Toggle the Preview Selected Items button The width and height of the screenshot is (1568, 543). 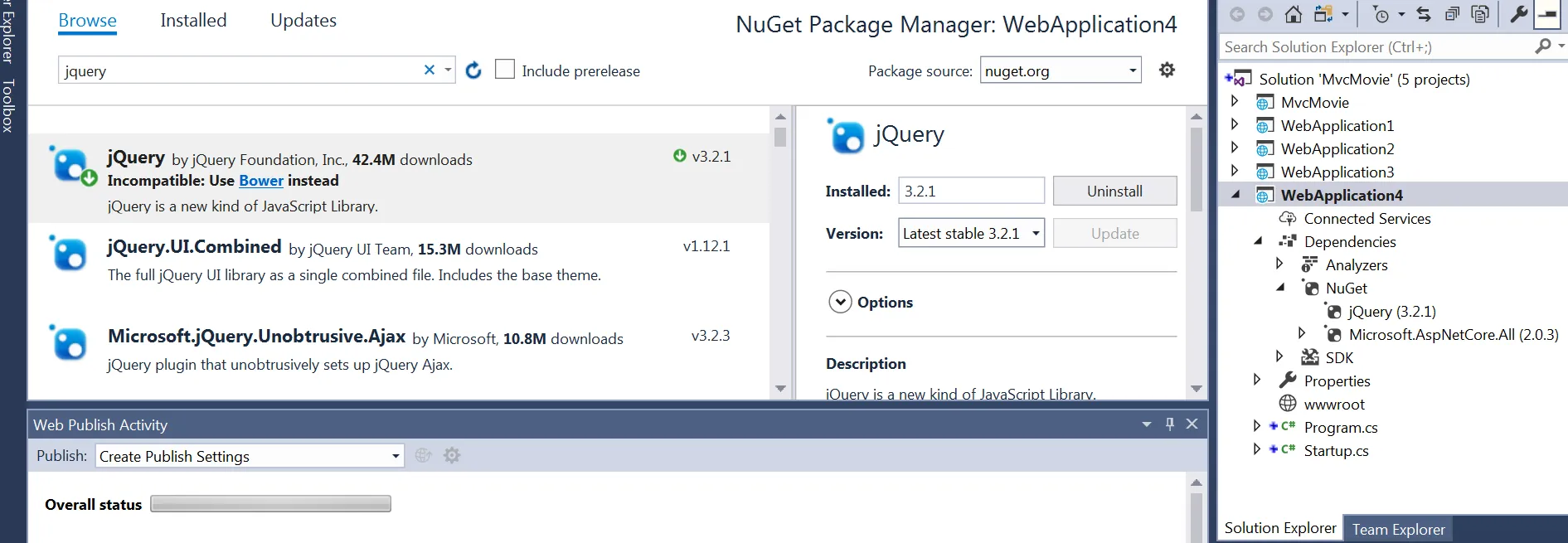coord(1548,14)
